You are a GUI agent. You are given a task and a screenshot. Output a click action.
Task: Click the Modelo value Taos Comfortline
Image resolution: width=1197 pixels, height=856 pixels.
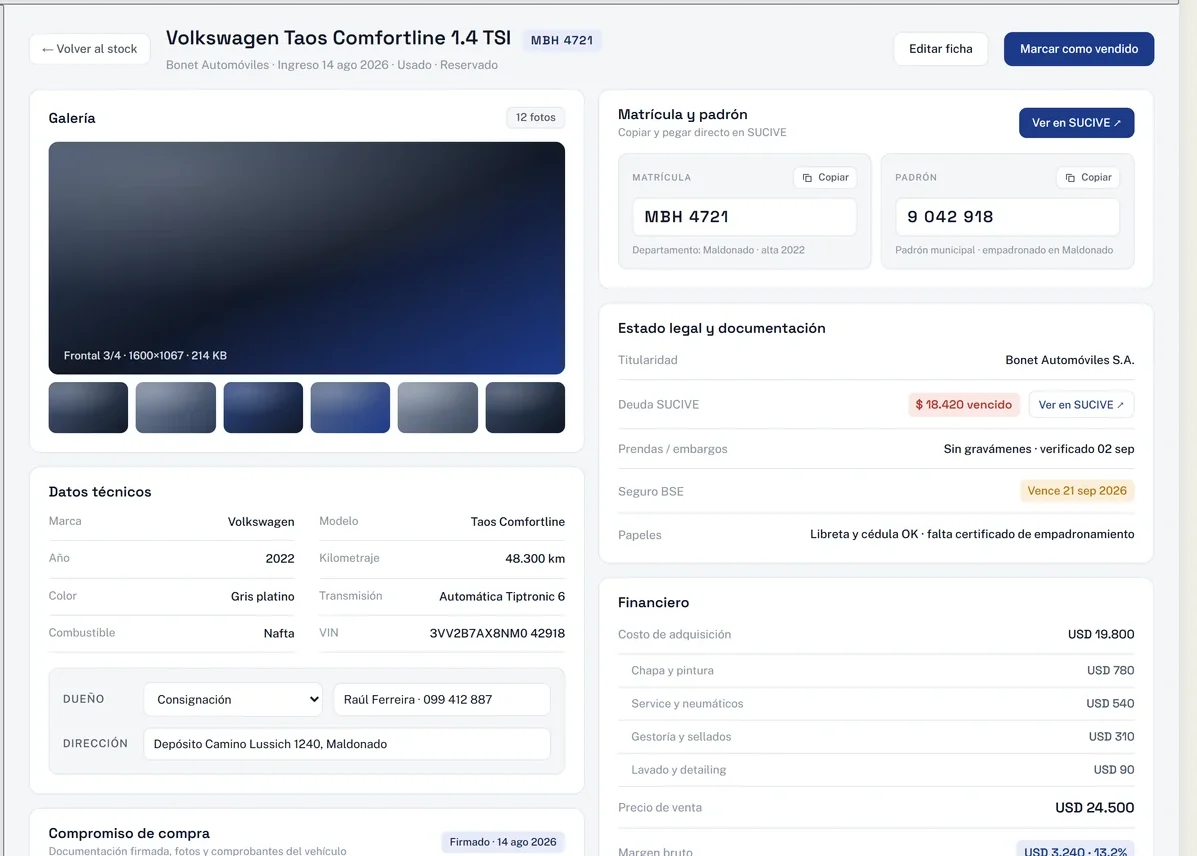click(518, 522)
